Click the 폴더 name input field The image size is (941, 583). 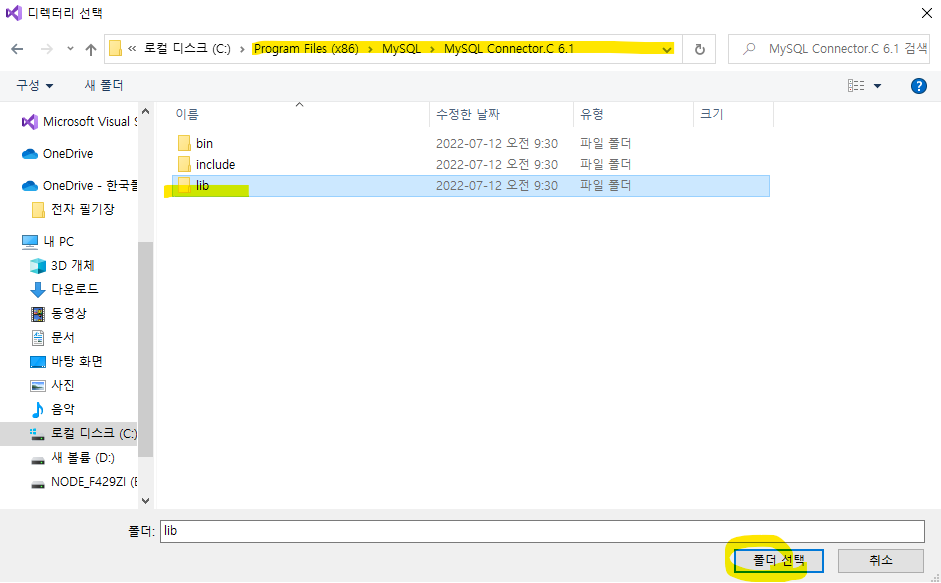(542, 531)
